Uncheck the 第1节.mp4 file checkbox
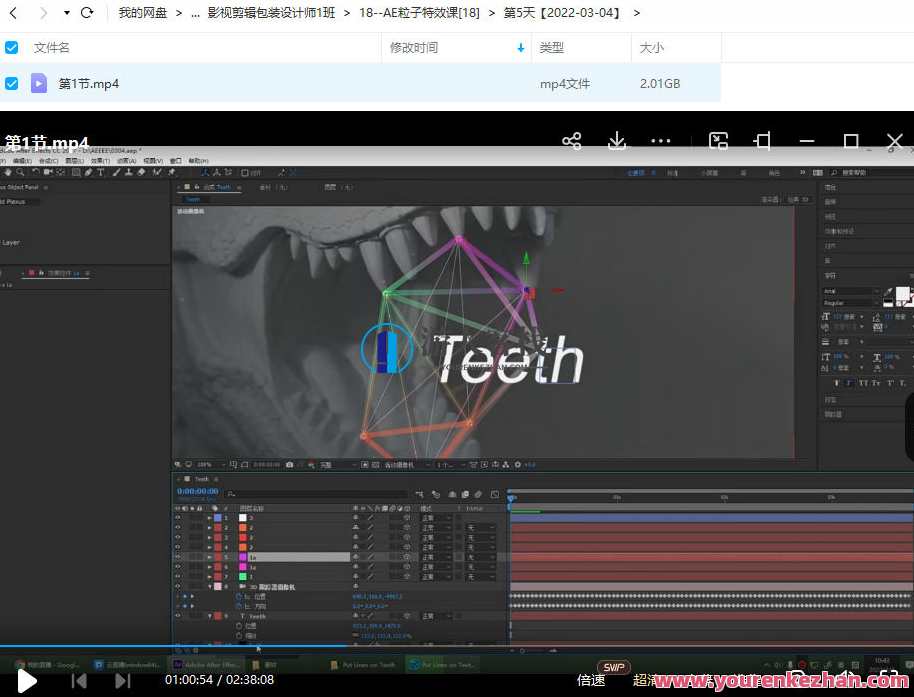914x697 pixels. click(12, 83)
